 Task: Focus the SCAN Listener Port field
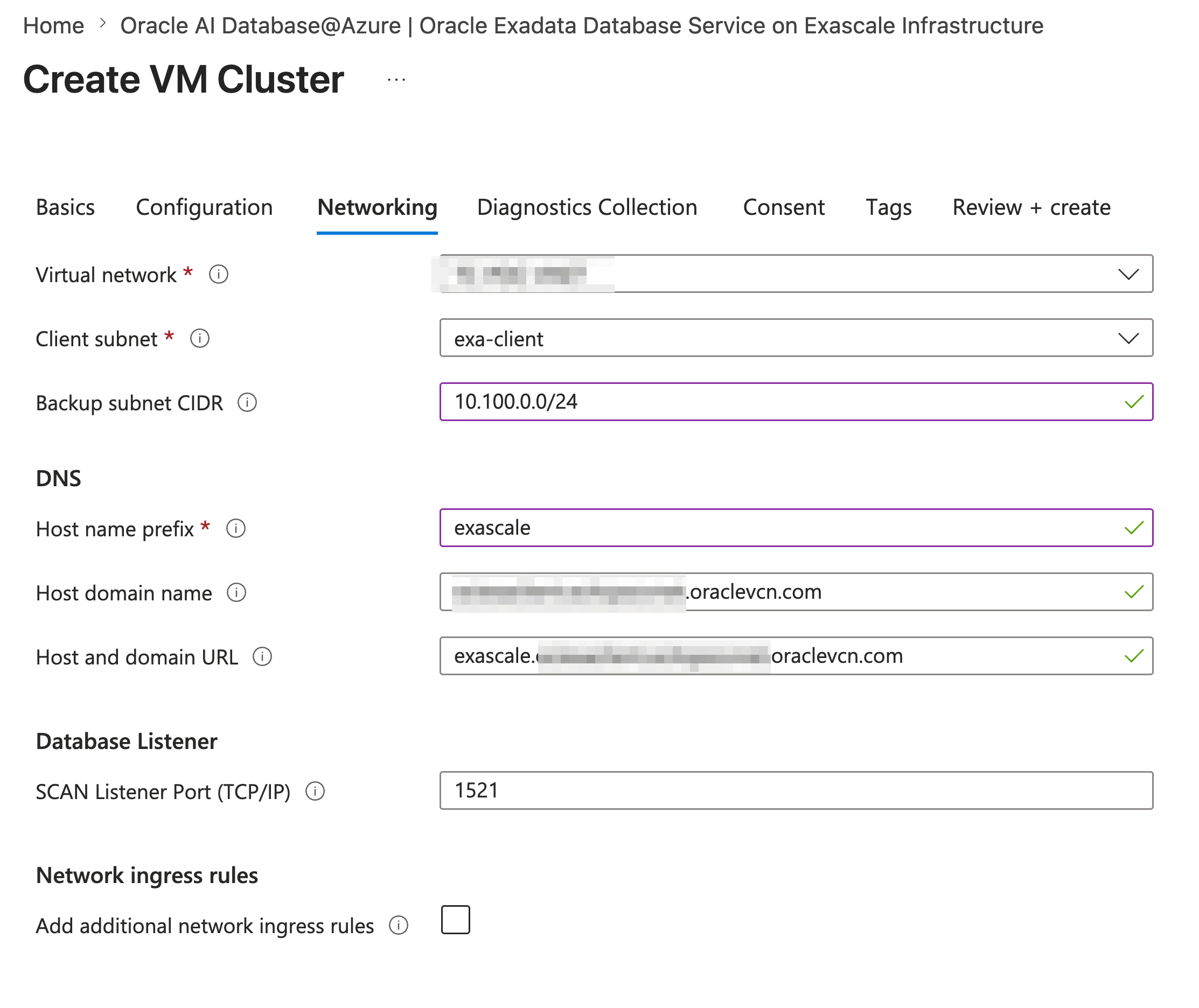pos(796,791)
